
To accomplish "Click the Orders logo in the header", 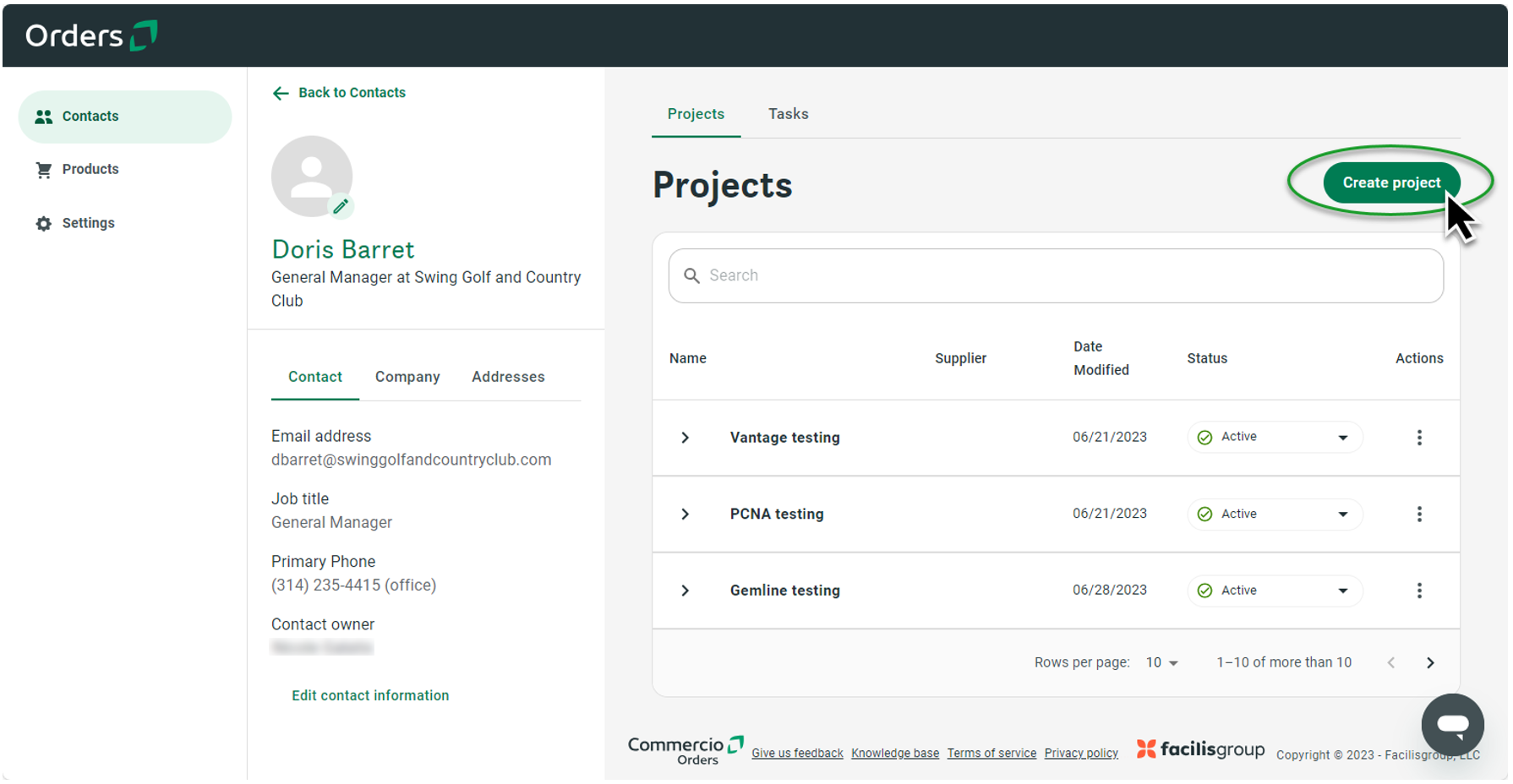I will pyautogui.click(x=91, y=35).
